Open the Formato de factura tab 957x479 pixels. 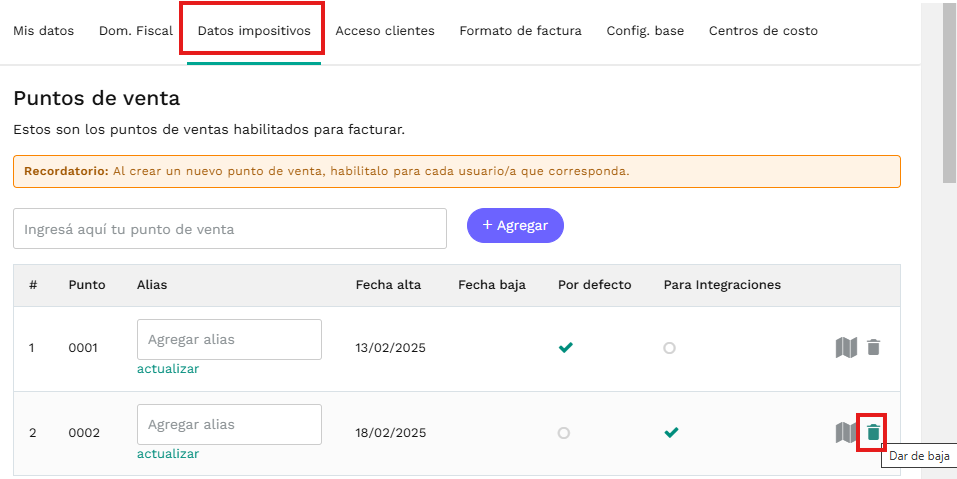click(x=521, y=31)
